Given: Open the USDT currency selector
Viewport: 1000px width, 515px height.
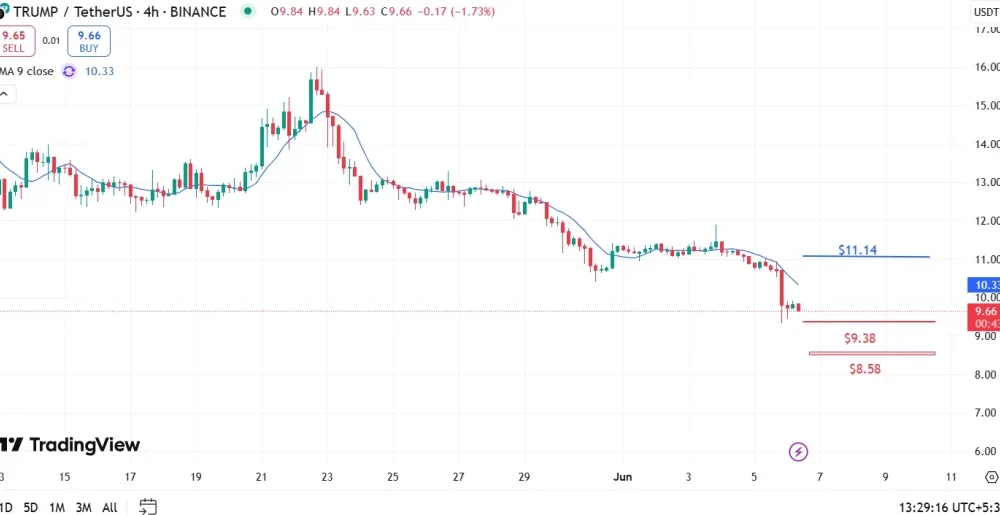Looking at the screenshot, I should tap(985, 11).
